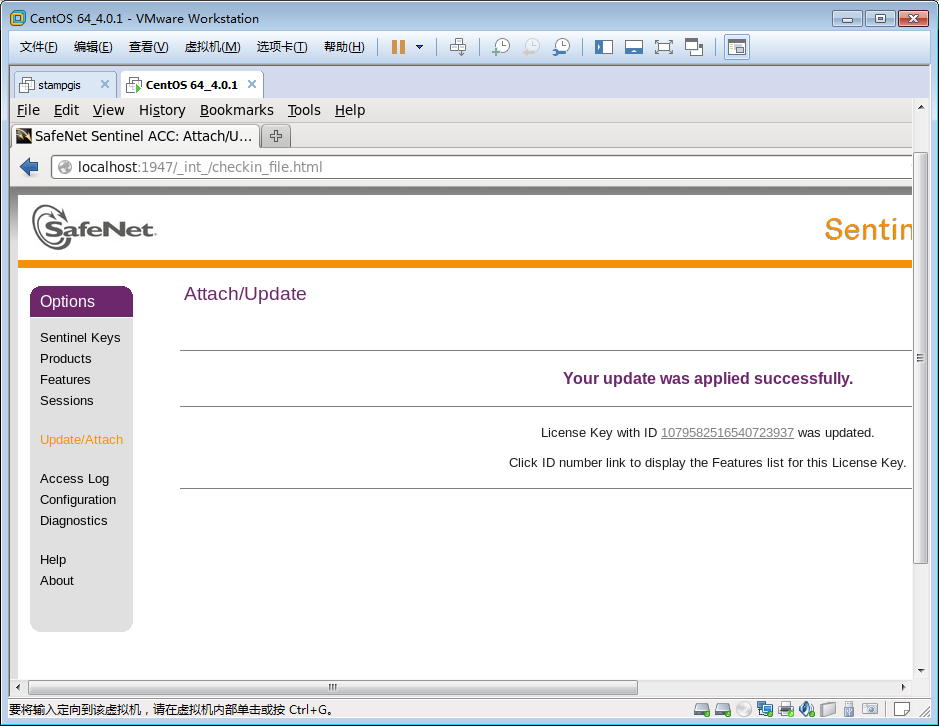Open Sentinel Keys in Options
Screen dimensions: 939x726
(x=80, y=338)
